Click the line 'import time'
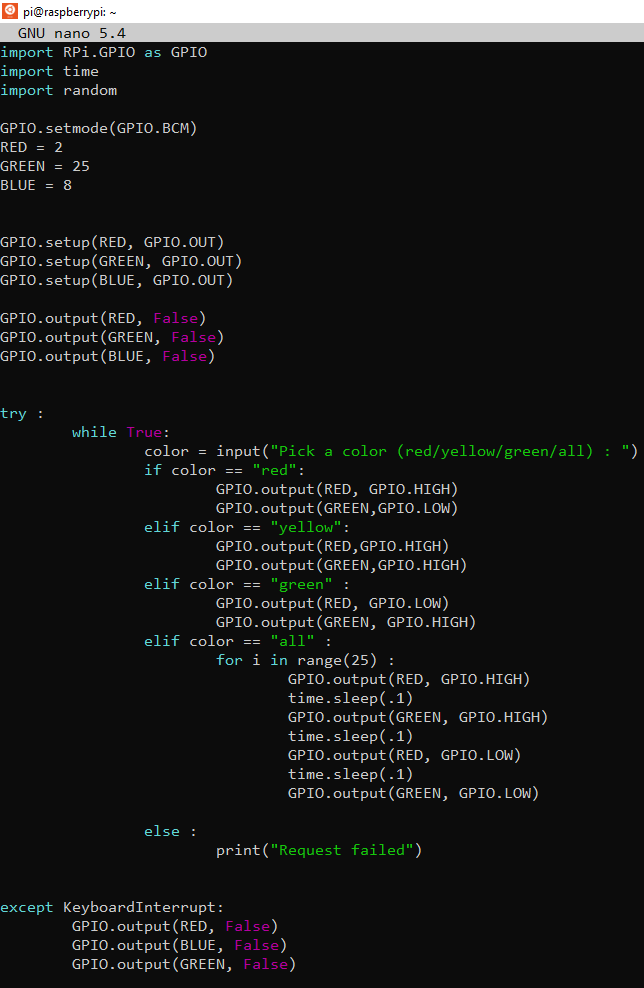644x988 pixels. pyautogui.click(x=49, y=71)
